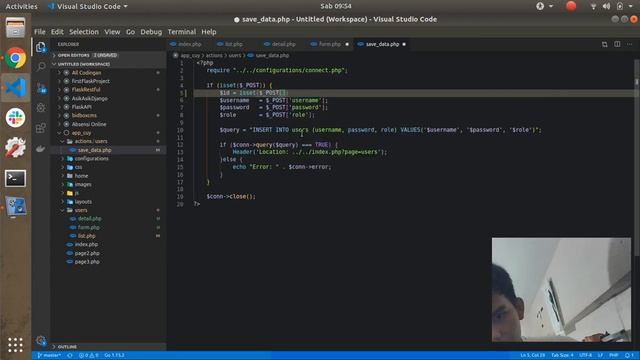Open the View menu

[x=112, y=32]
